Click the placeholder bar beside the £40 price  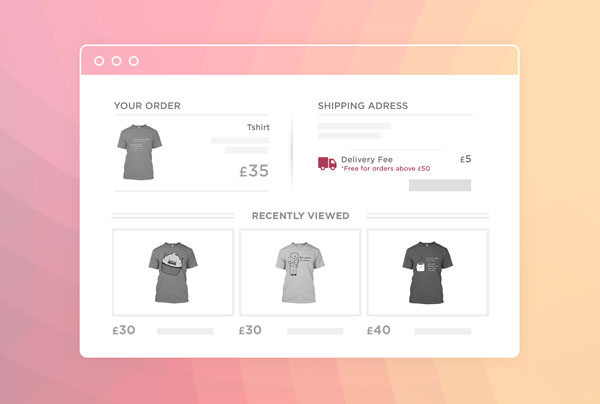point(443,331)
